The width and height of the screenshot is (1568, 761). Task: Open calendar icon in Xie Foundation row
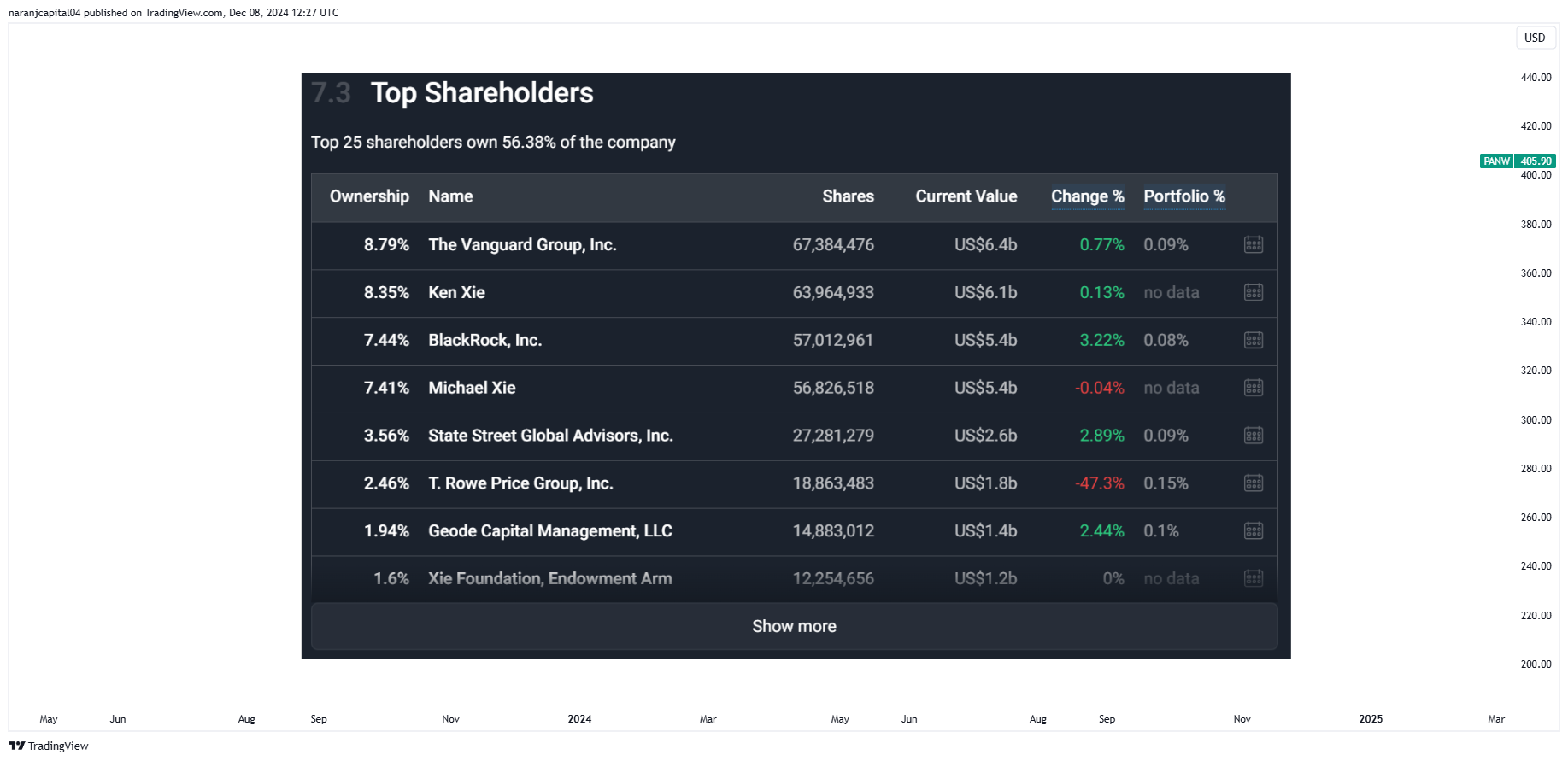pos(1254,579)
